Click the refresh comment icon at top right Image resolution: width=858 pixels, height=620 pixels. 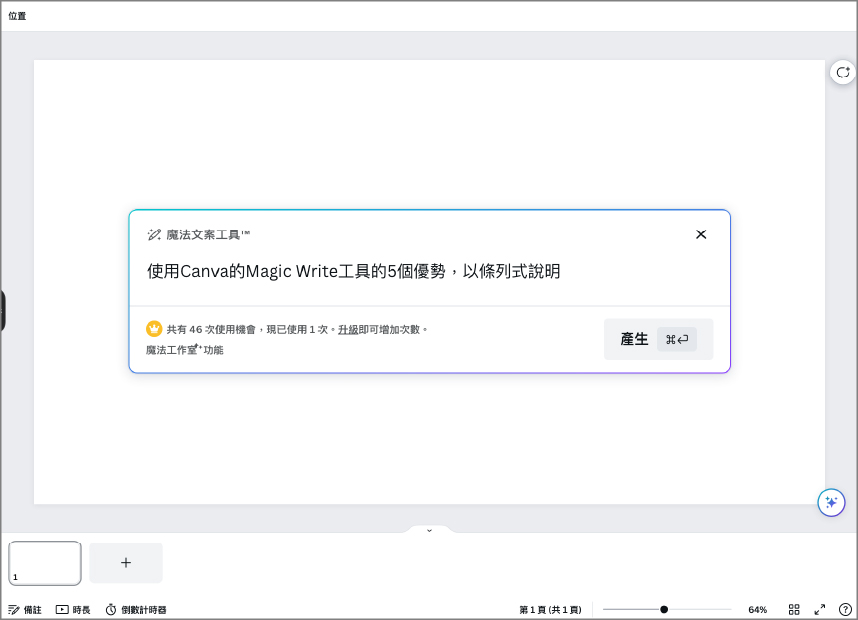843,72
